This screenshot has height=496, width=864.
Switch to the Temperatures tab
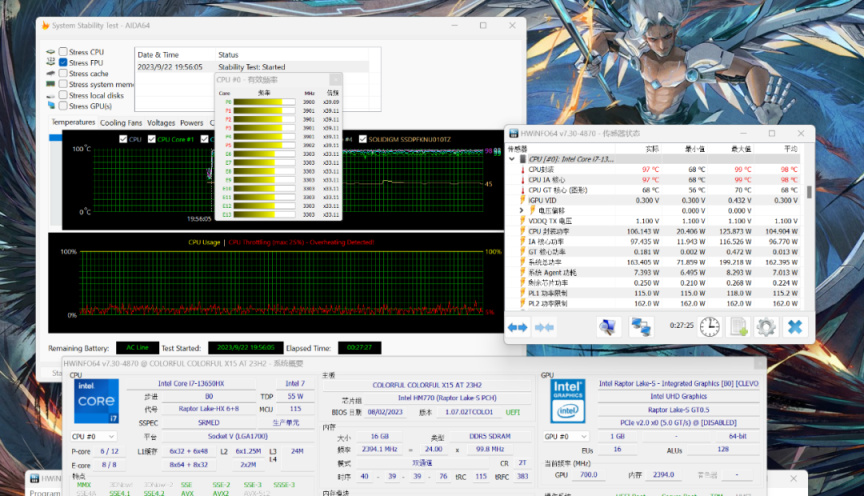(73, 122)
